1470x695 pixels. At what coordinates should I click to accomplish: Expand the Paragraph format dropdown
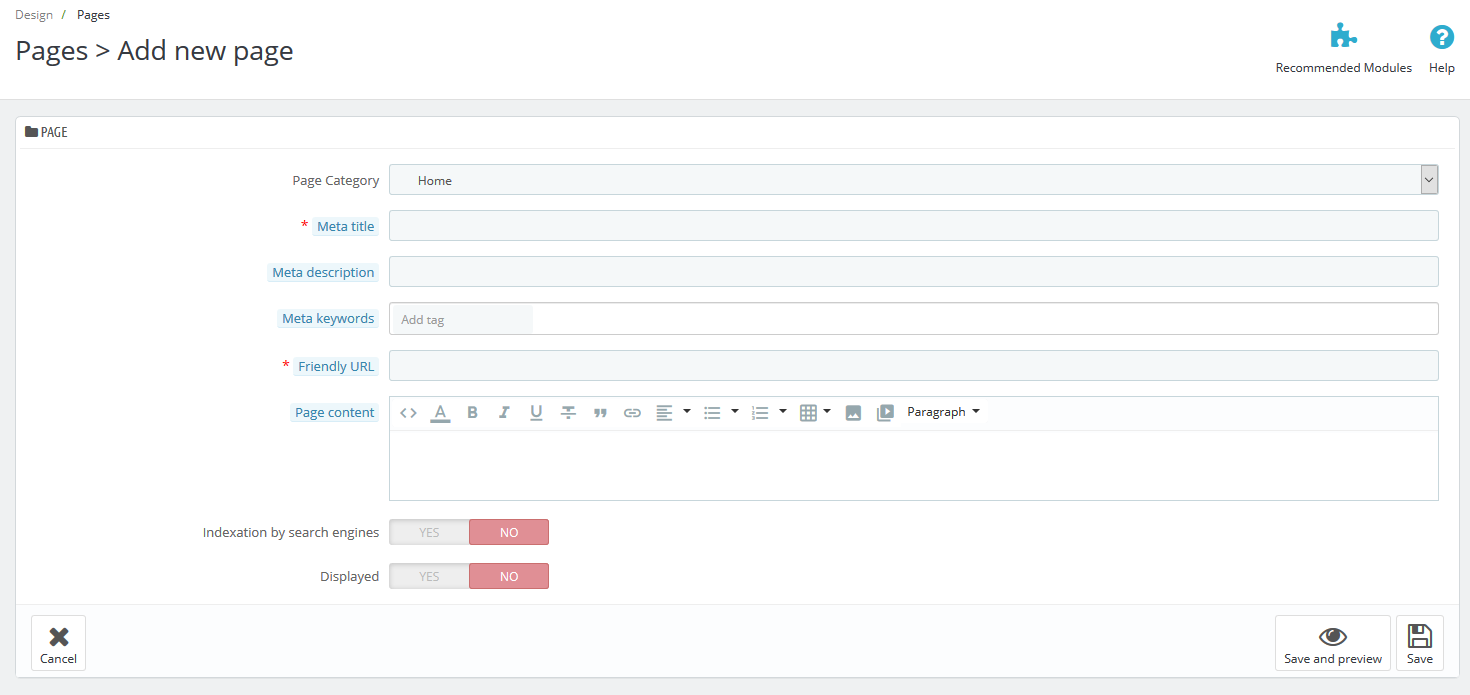(943, 412)
